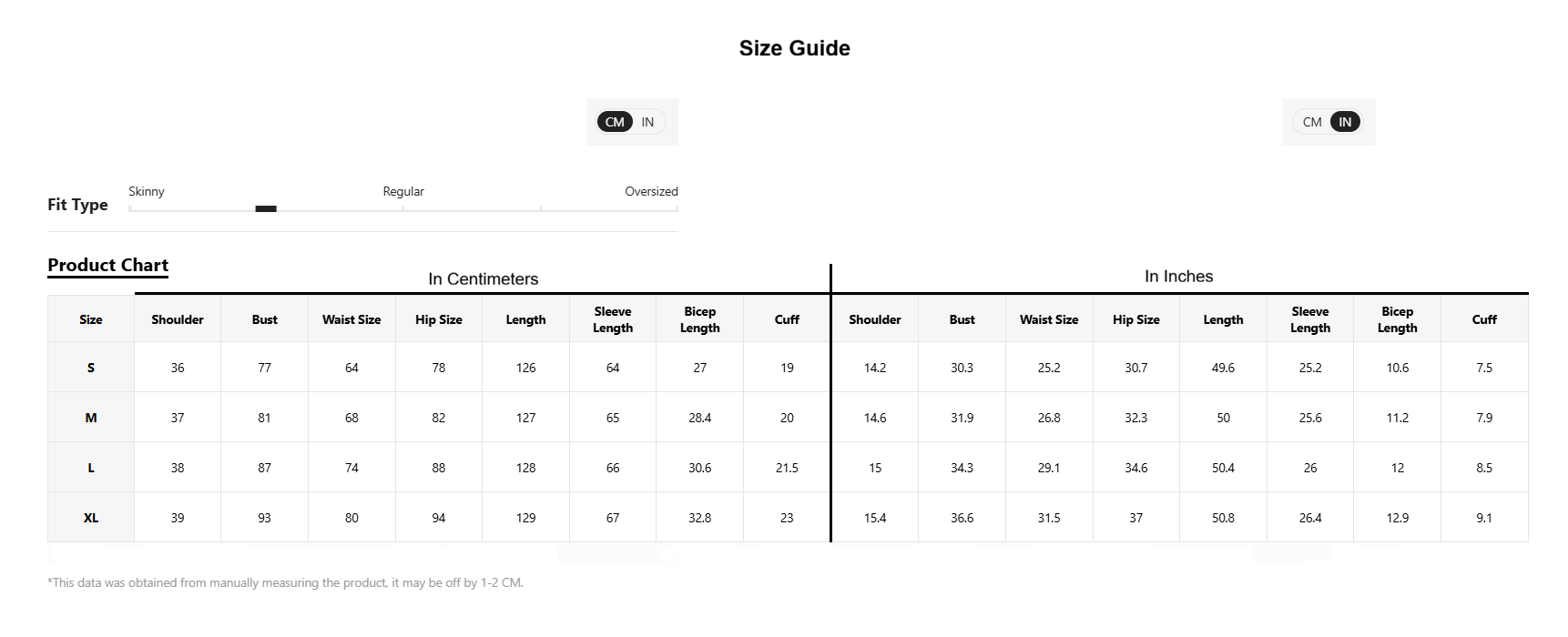Click the Size Guide title

795,48
